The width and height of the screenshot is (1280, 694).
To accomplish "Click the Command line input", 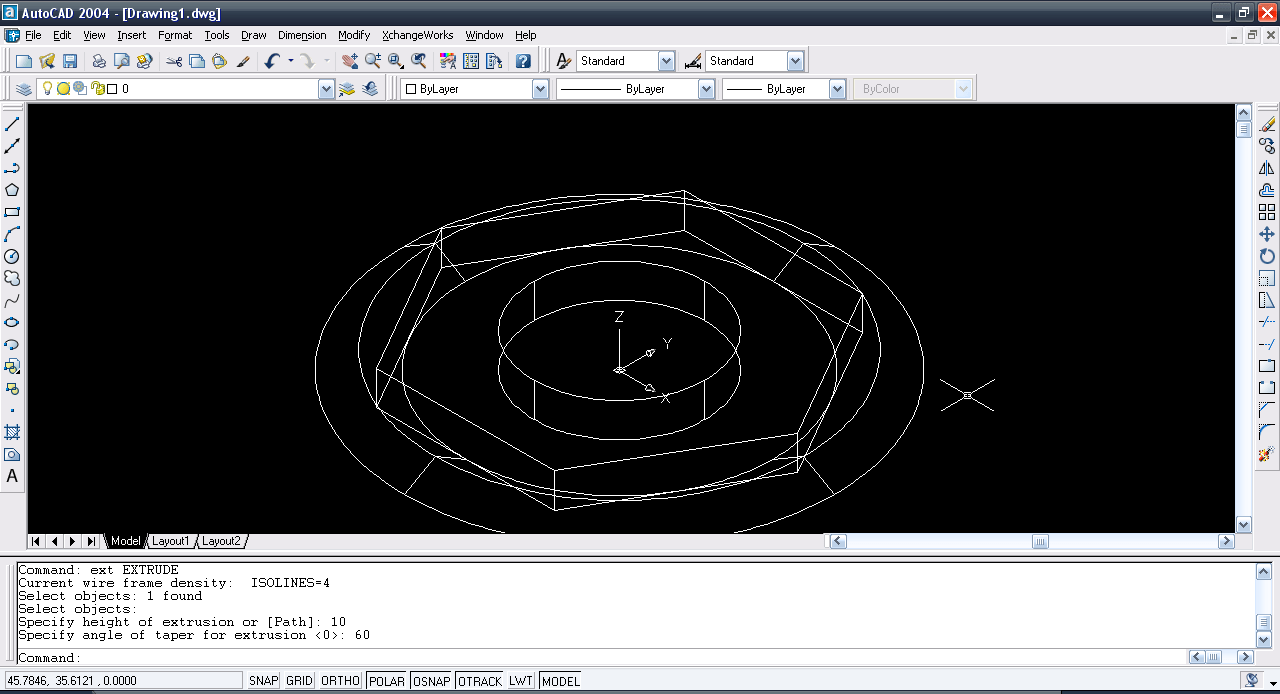I will (600, 658).
